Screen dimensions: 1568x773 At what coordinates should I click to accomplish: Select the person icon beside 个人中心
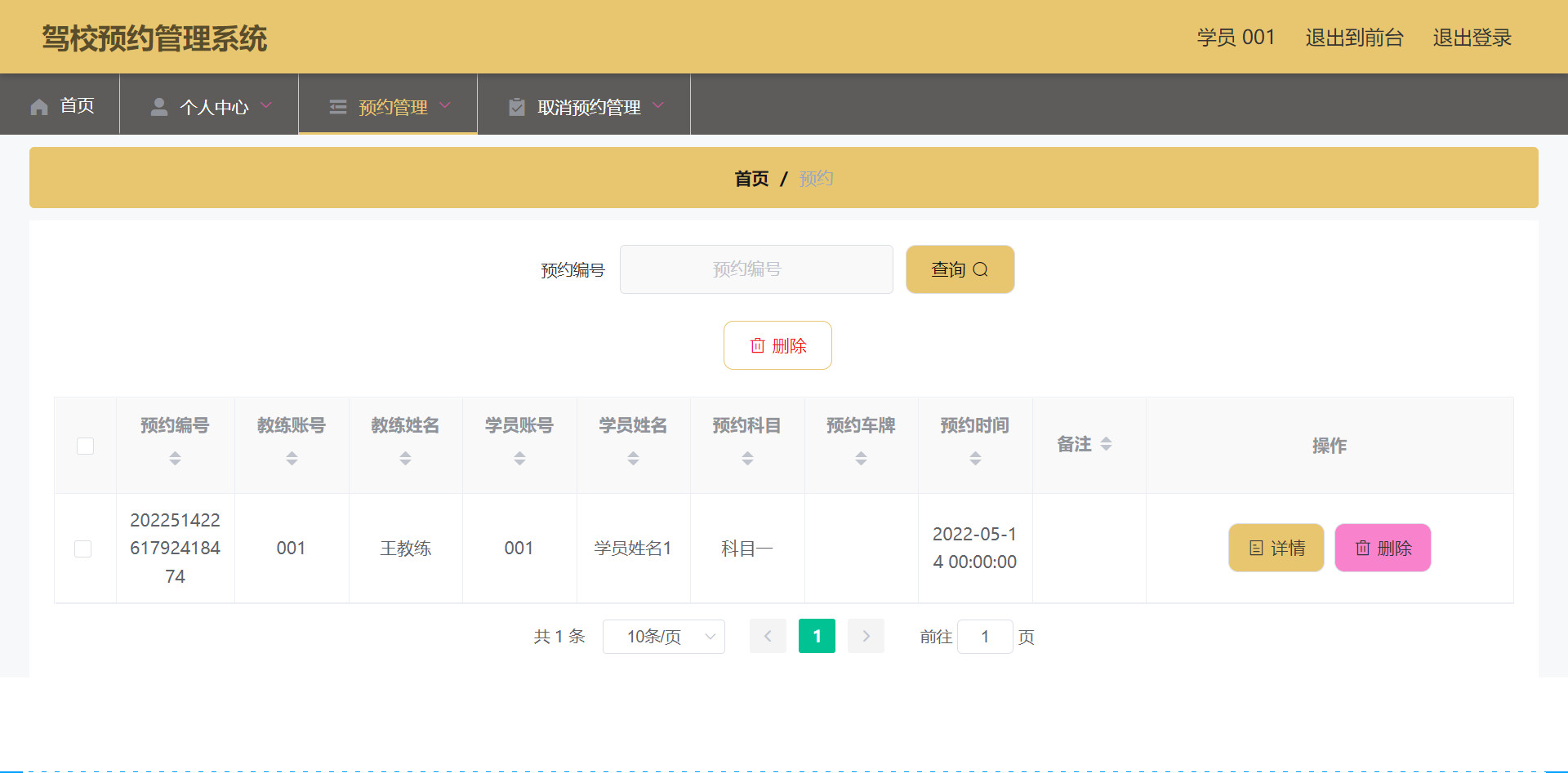[158, 105]
